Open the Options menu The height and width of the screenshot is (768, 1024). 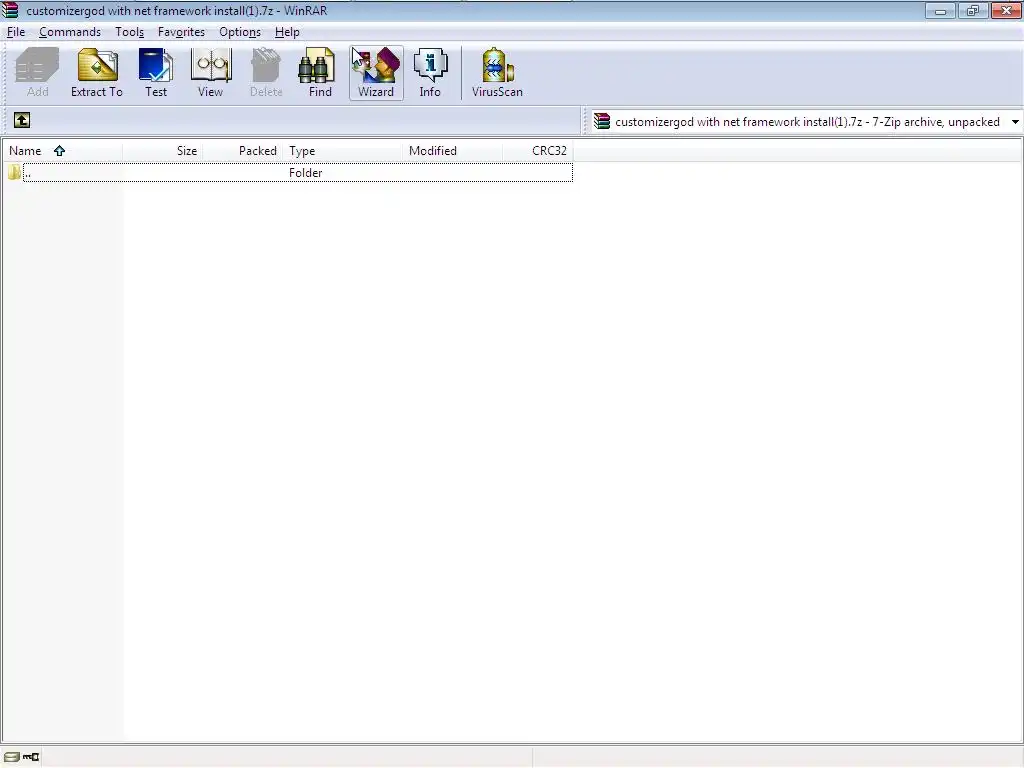pos(240,32)
